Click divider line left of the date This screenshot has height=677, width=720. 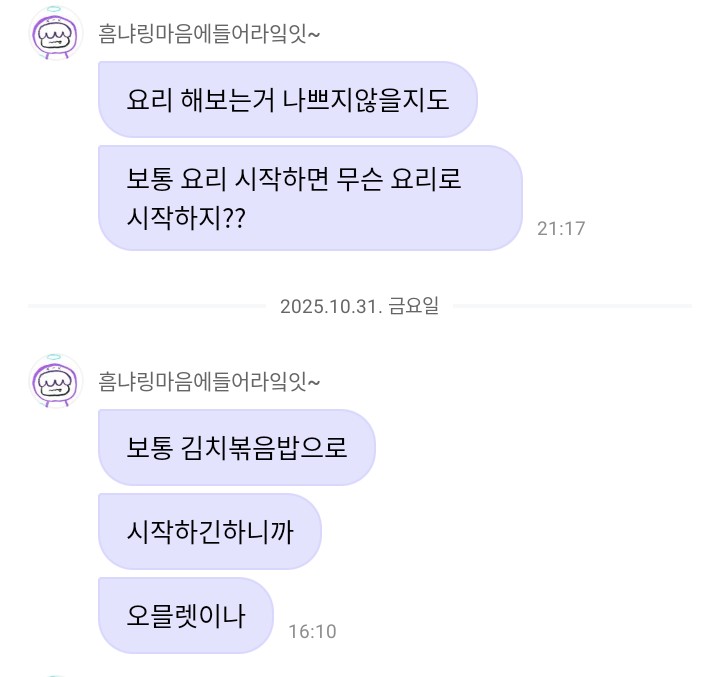click(148, 306)
